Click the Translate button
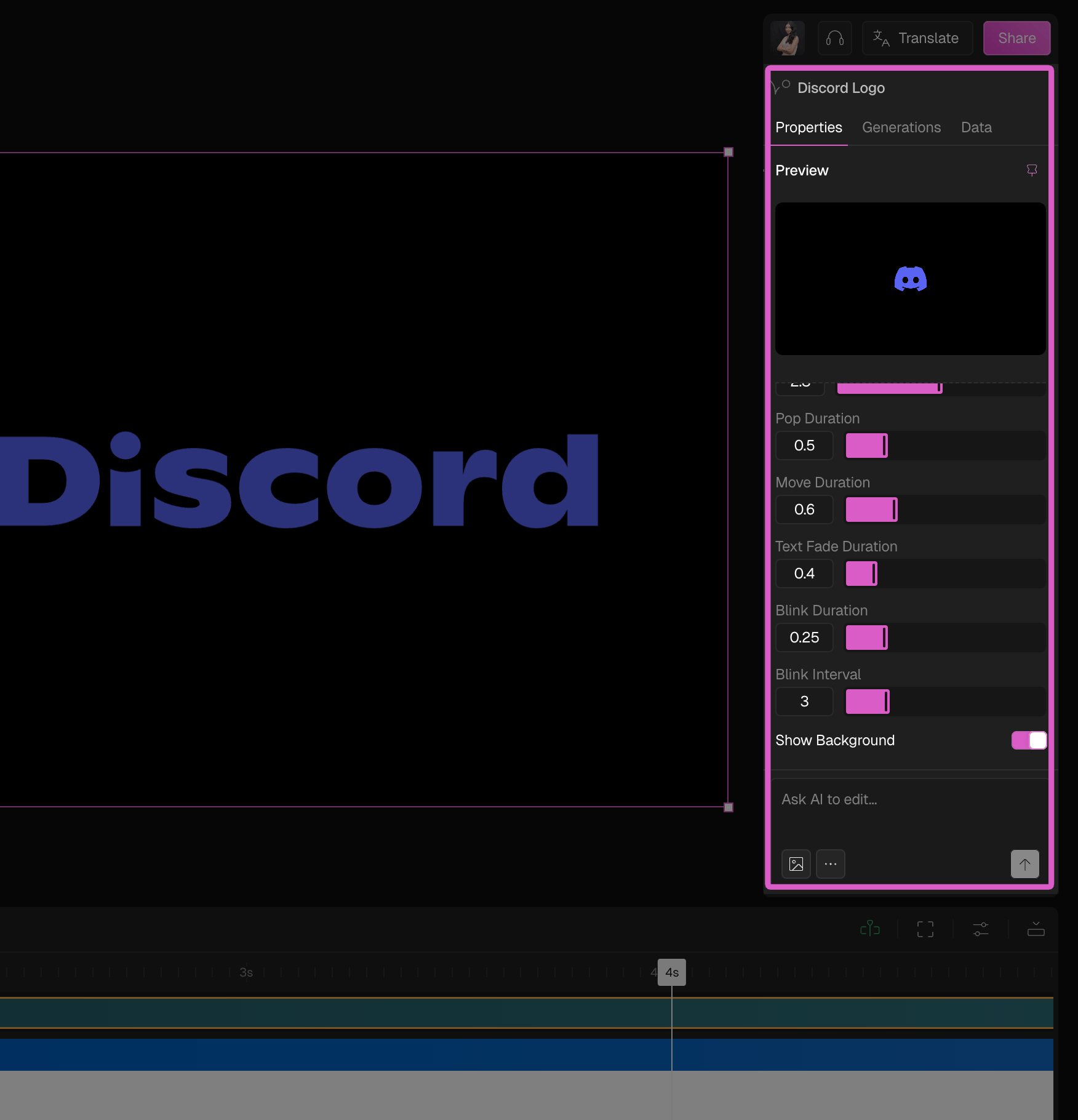The image size is (1078, 1120). pyautogui.click(x=917, y=38)
